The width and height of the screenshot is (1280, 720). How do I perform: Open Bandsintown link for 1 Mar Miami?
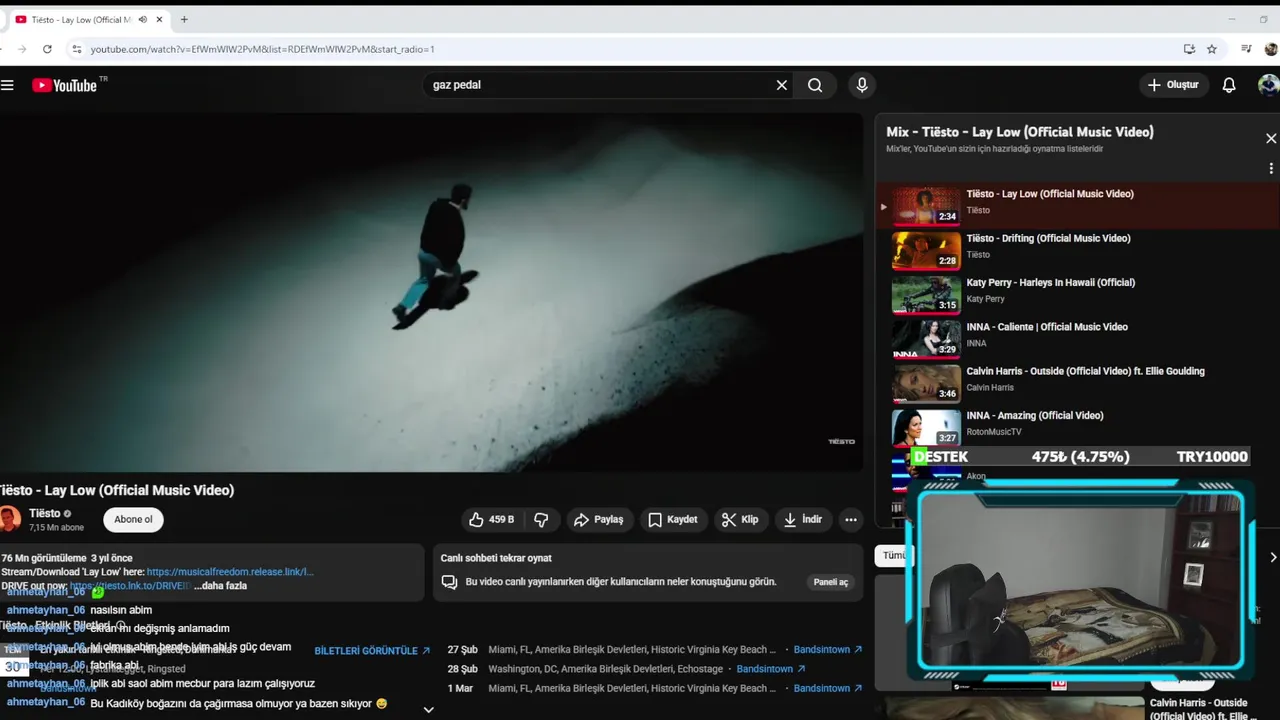point(828,688)
